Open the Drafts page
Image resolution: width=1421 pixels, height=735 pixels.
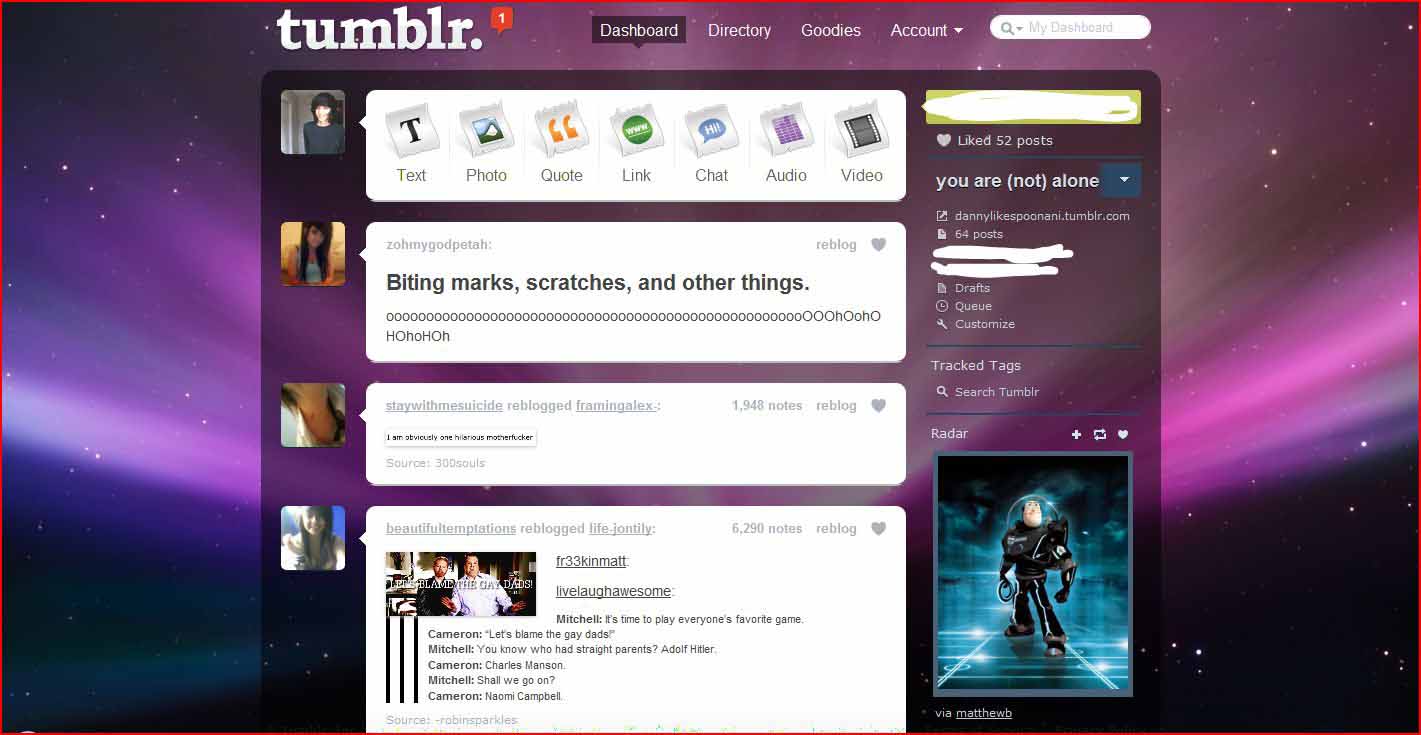point(970,287)
